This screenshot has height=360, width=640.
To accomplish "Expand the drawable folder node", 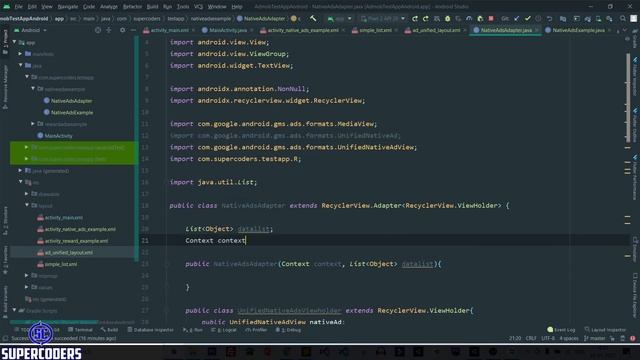I will coord(27,194).
